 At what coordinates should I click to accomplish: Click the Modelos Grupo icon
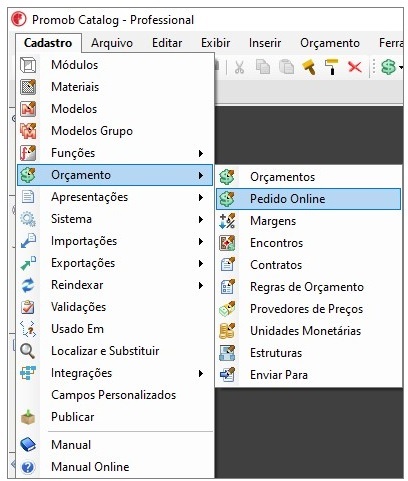pos(28,131)
